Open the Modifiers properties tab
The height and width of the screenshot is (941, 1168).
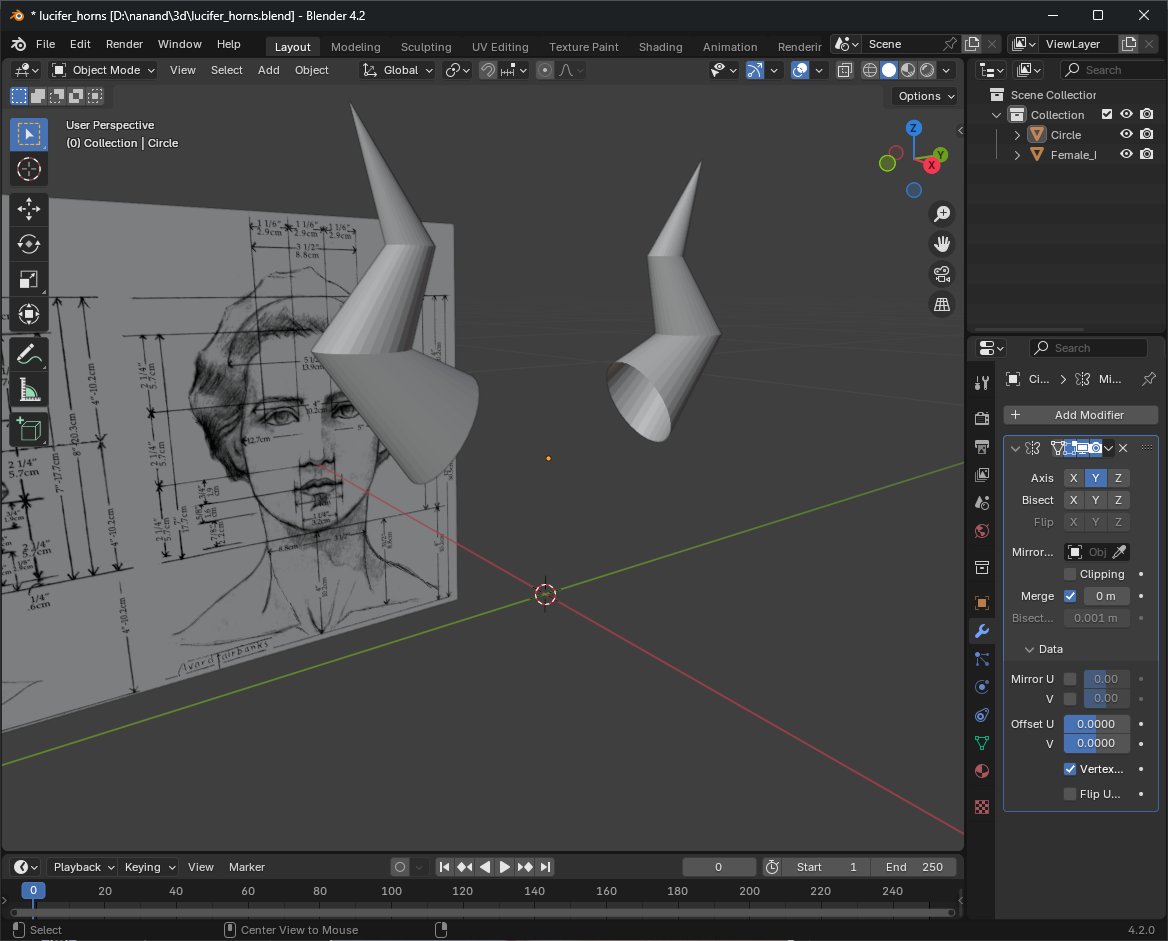tap(982, 631)
